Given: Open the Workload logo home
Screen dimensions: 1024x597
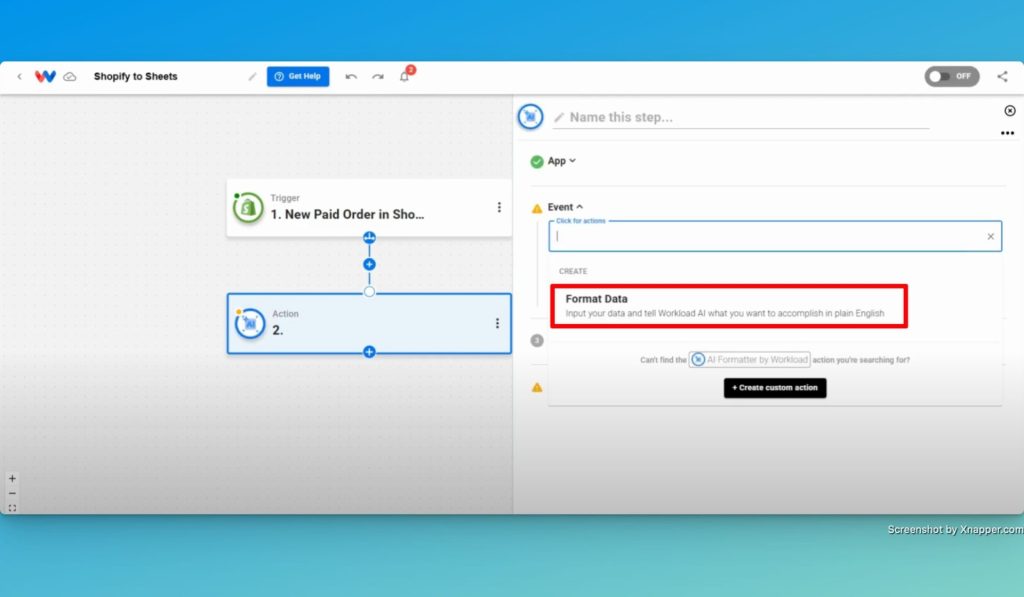Looking at the screenshot, I should (45, 76).
